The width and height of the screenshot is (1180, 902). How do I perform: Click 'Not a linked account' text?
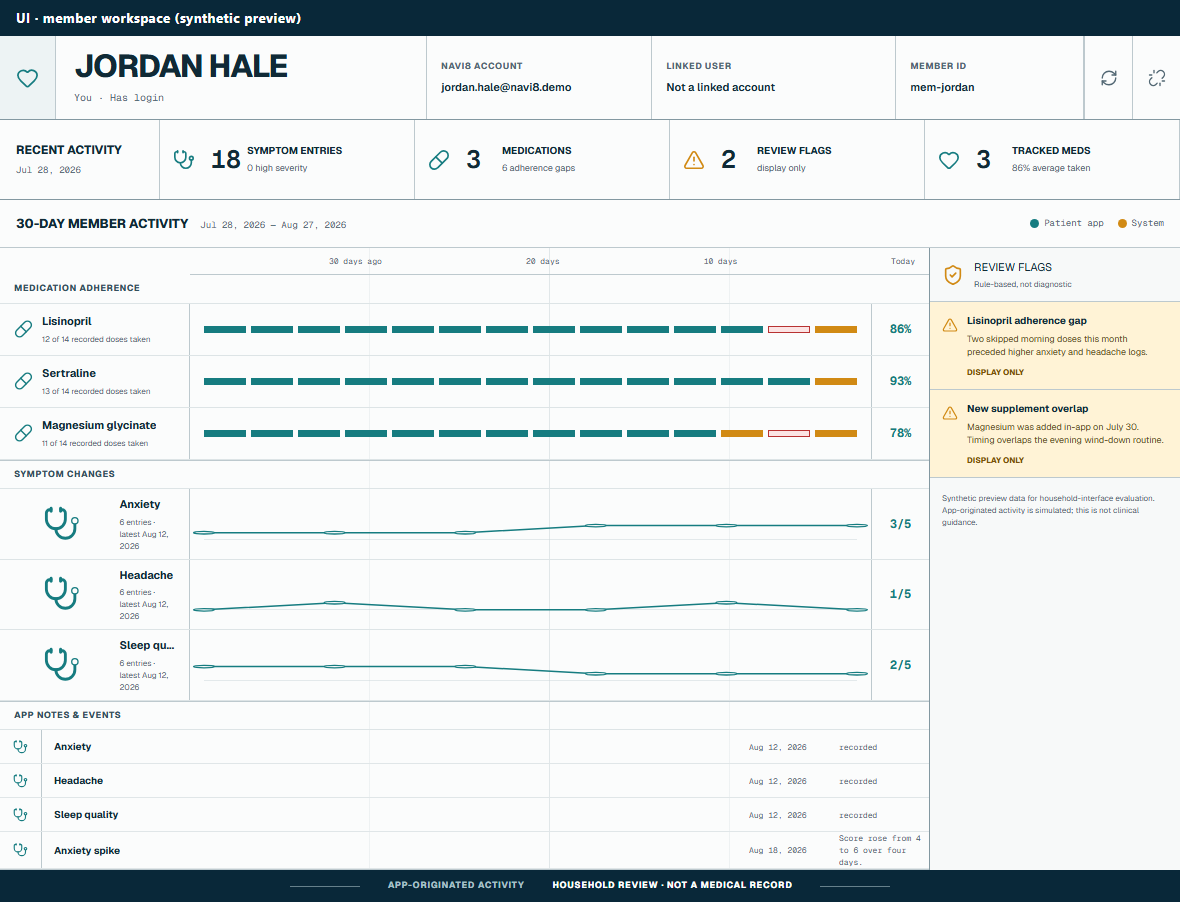point(720,87)
